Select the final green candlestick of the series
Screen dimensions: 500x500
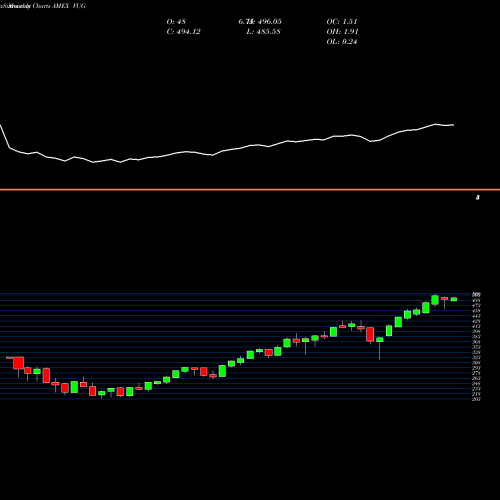coord(454,299)
